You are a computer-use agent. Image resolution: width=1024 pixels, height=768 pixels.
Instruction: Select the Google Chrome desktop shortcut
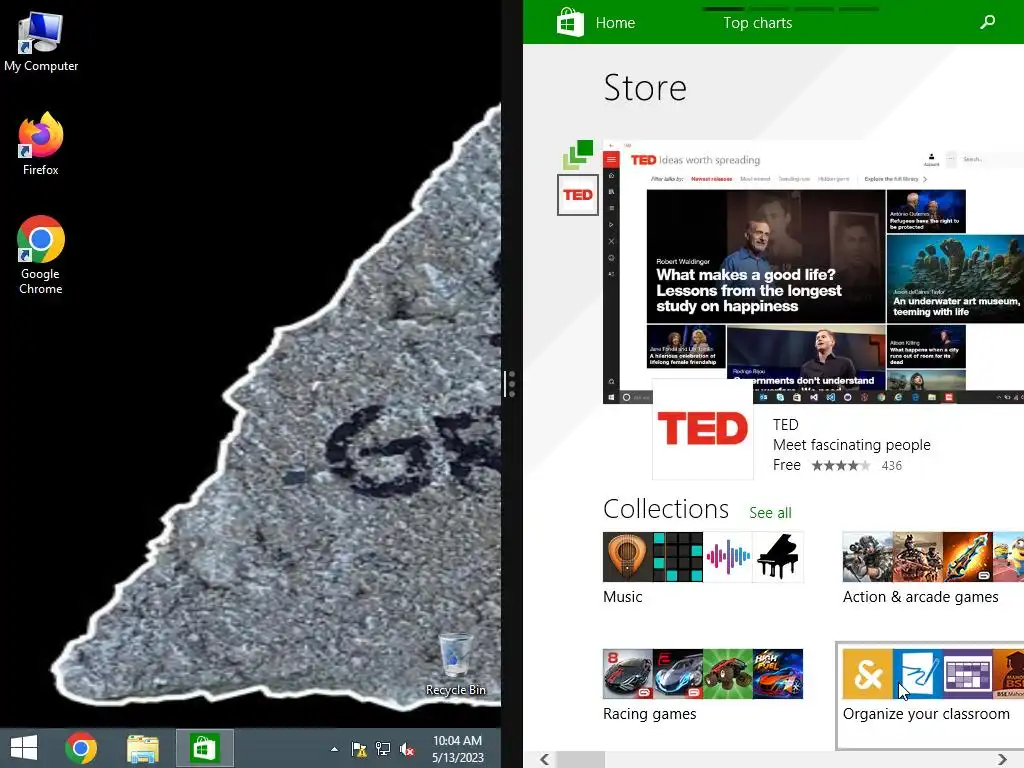click(40, 255)
